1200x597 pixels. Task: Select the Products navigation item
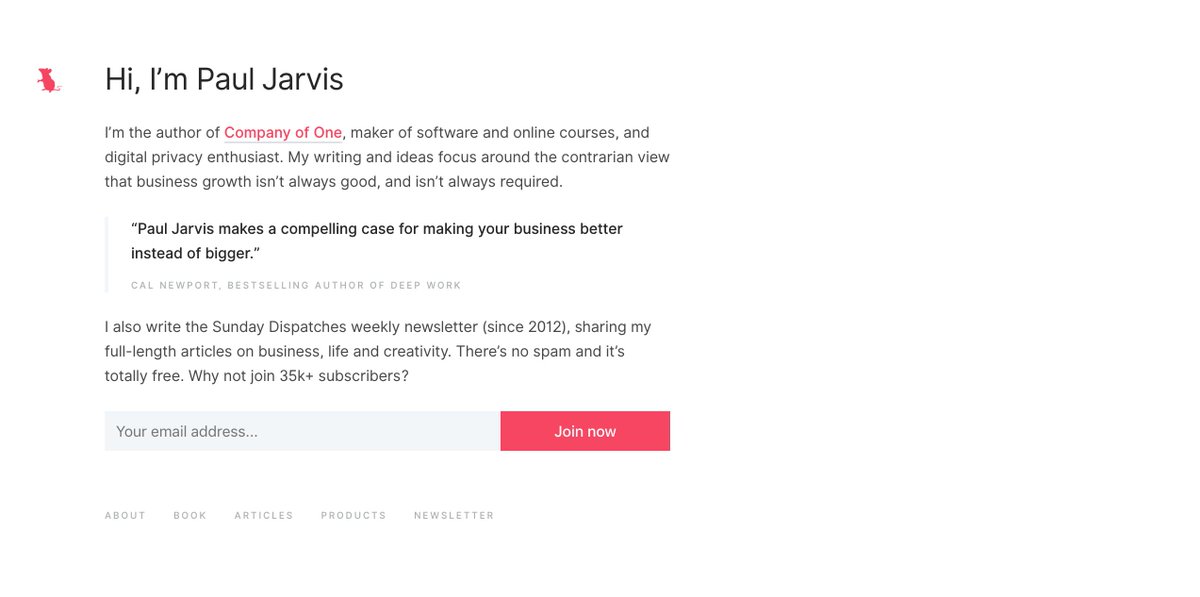coord(353,516)
